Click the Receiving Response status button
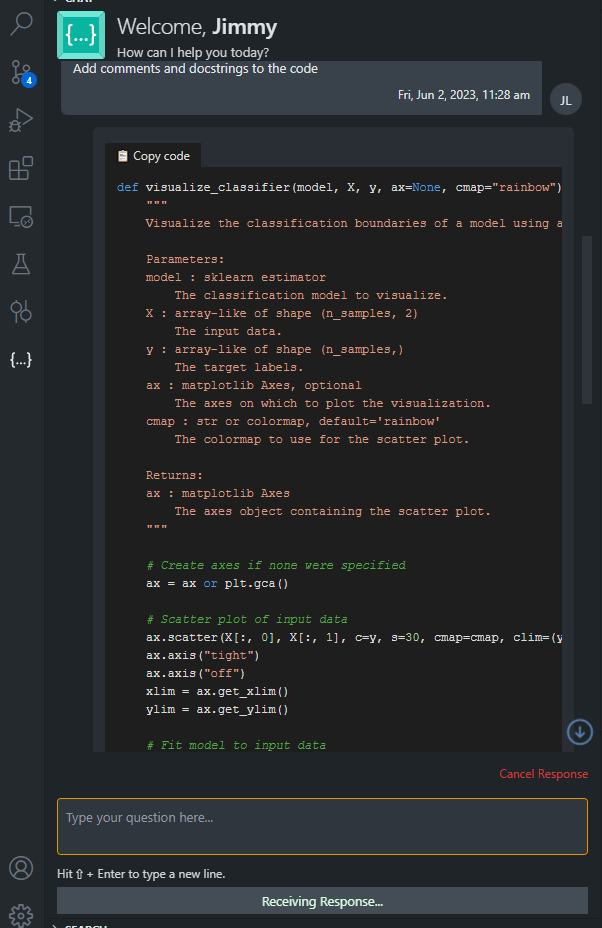The image size is (602, 928). pyautogui.click(x=322, y=901)
